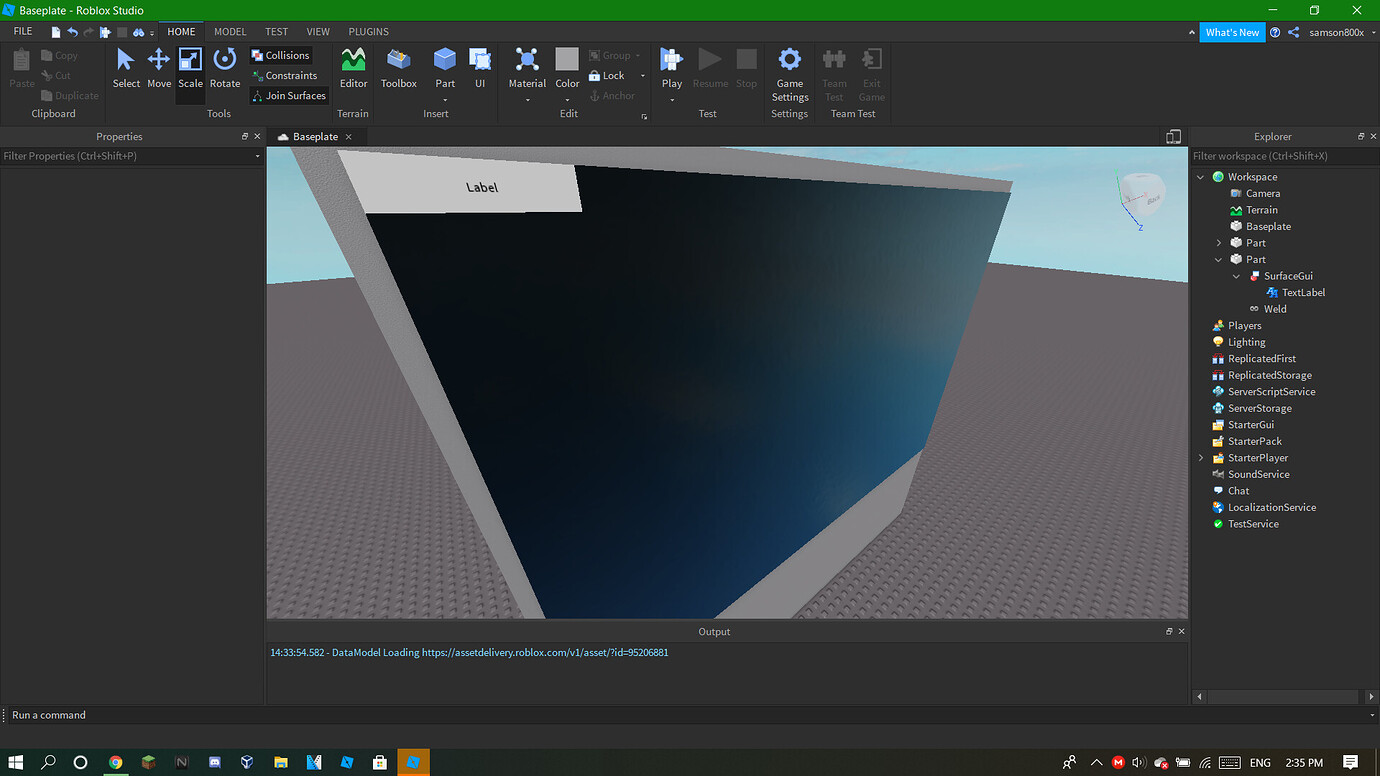Toggle the Constraints option
Screen dimensions: 1380x776
pos(287,75)
